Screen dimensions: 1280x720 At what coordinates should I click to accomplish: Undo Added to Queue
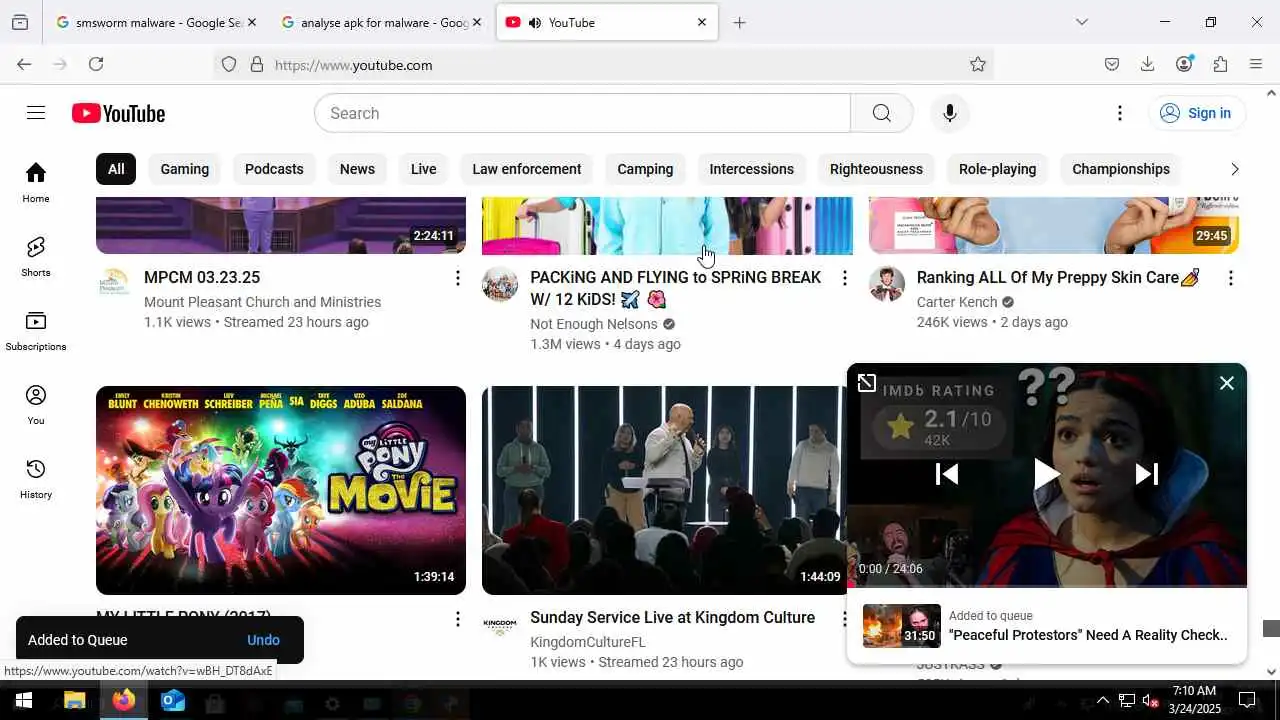click(263, 640)
